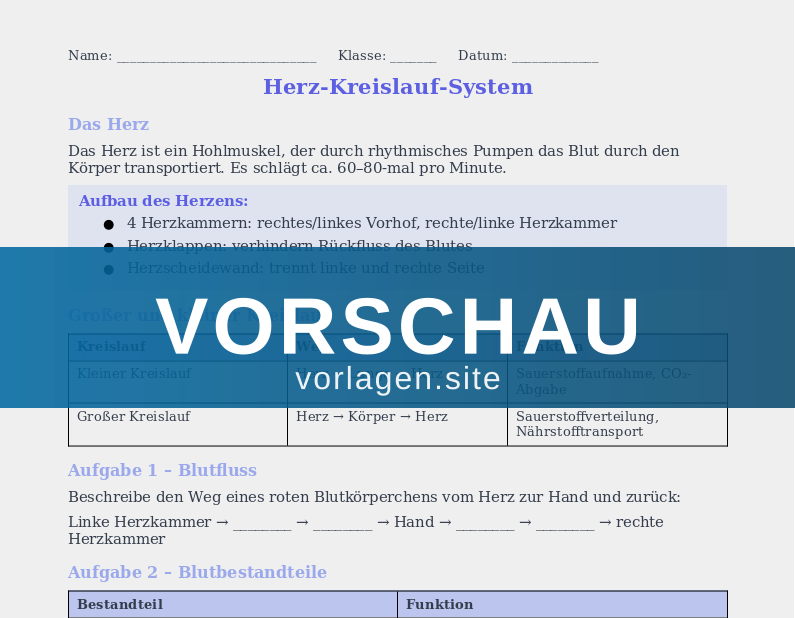Click 'Sauerstoffverteilung, Nährstofftransport' cell

[617, 425]
